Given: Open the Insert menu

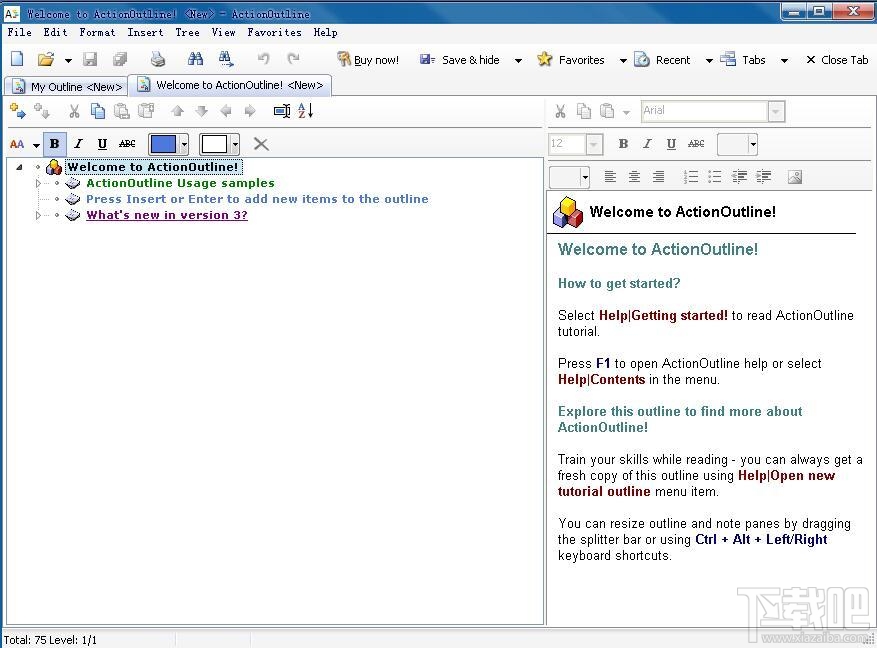Looking at the screenshot, I should click(x=145, y=32).
